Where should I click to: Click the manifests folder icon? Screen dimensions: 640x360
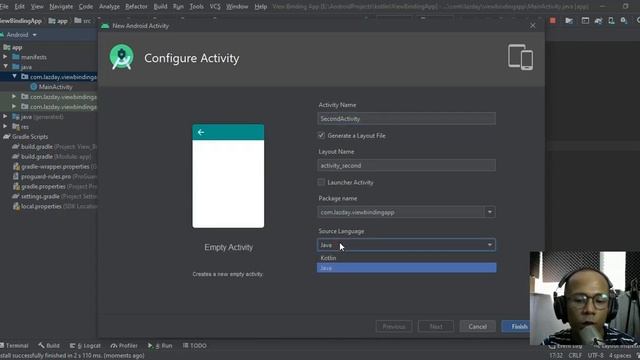[16, 57]
